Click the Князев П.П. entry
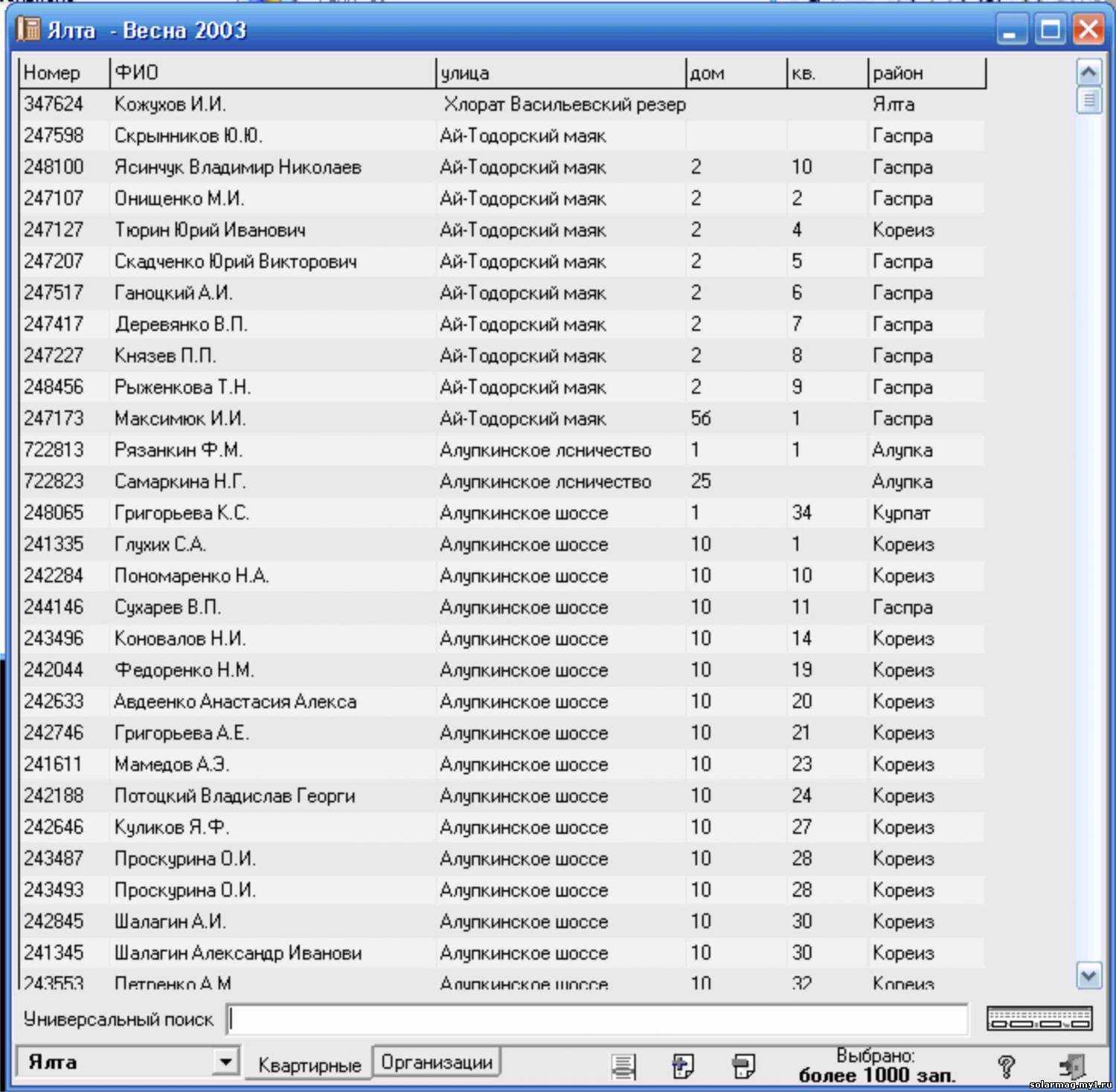Viewport: 1116px width, 1092px height. click(502, 356)
